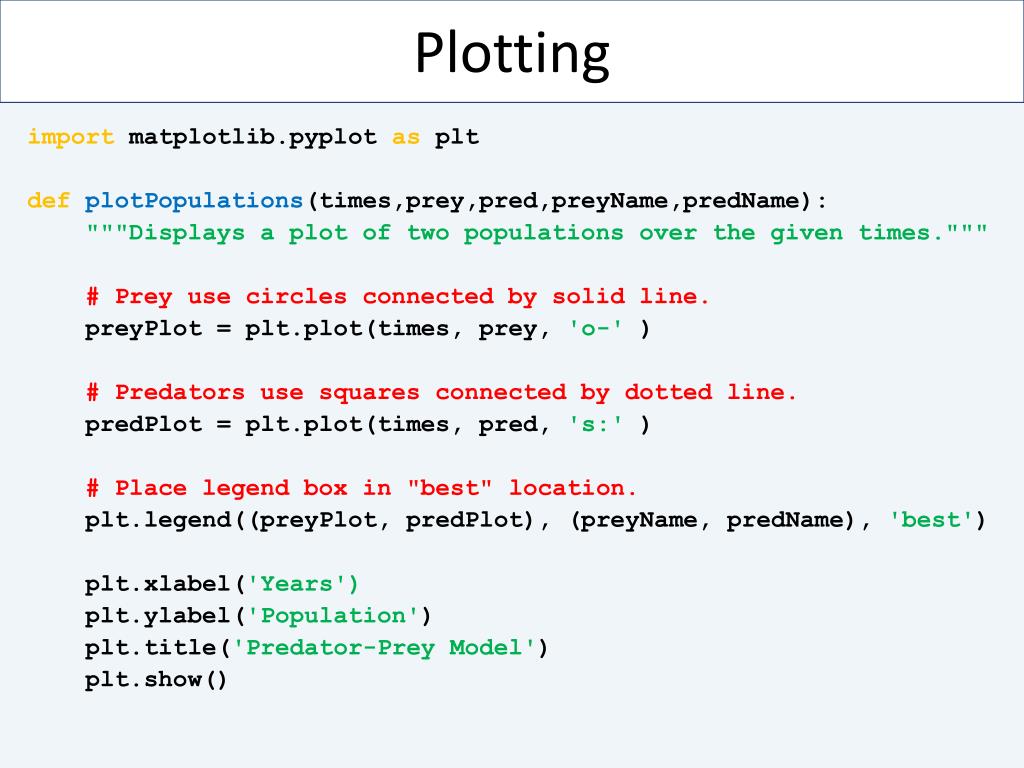Select plotPopulations function name
The image size is (1024, 768).
click(194, 200)
